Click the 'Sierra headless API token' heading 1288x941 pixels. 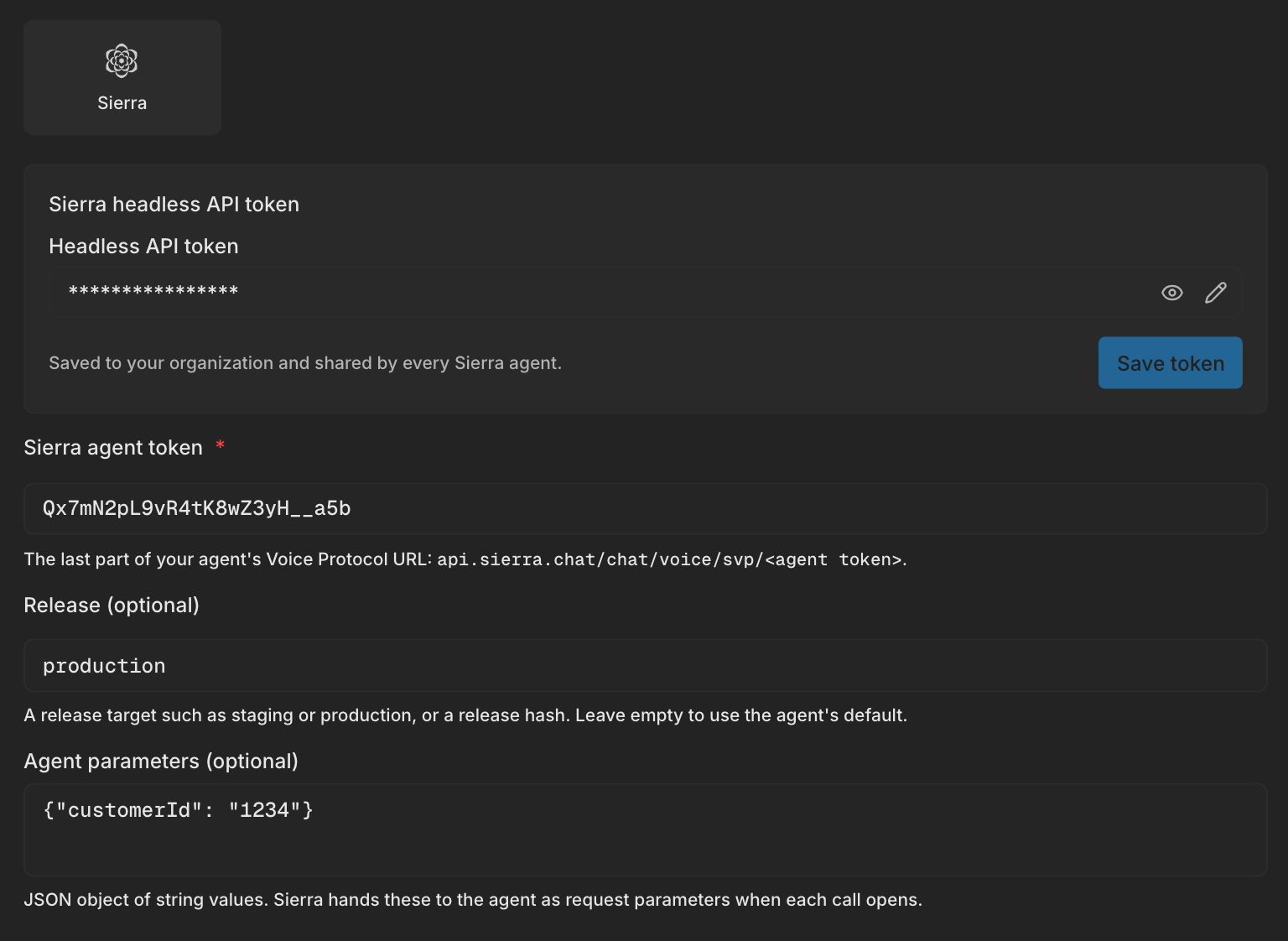point(174,205)
